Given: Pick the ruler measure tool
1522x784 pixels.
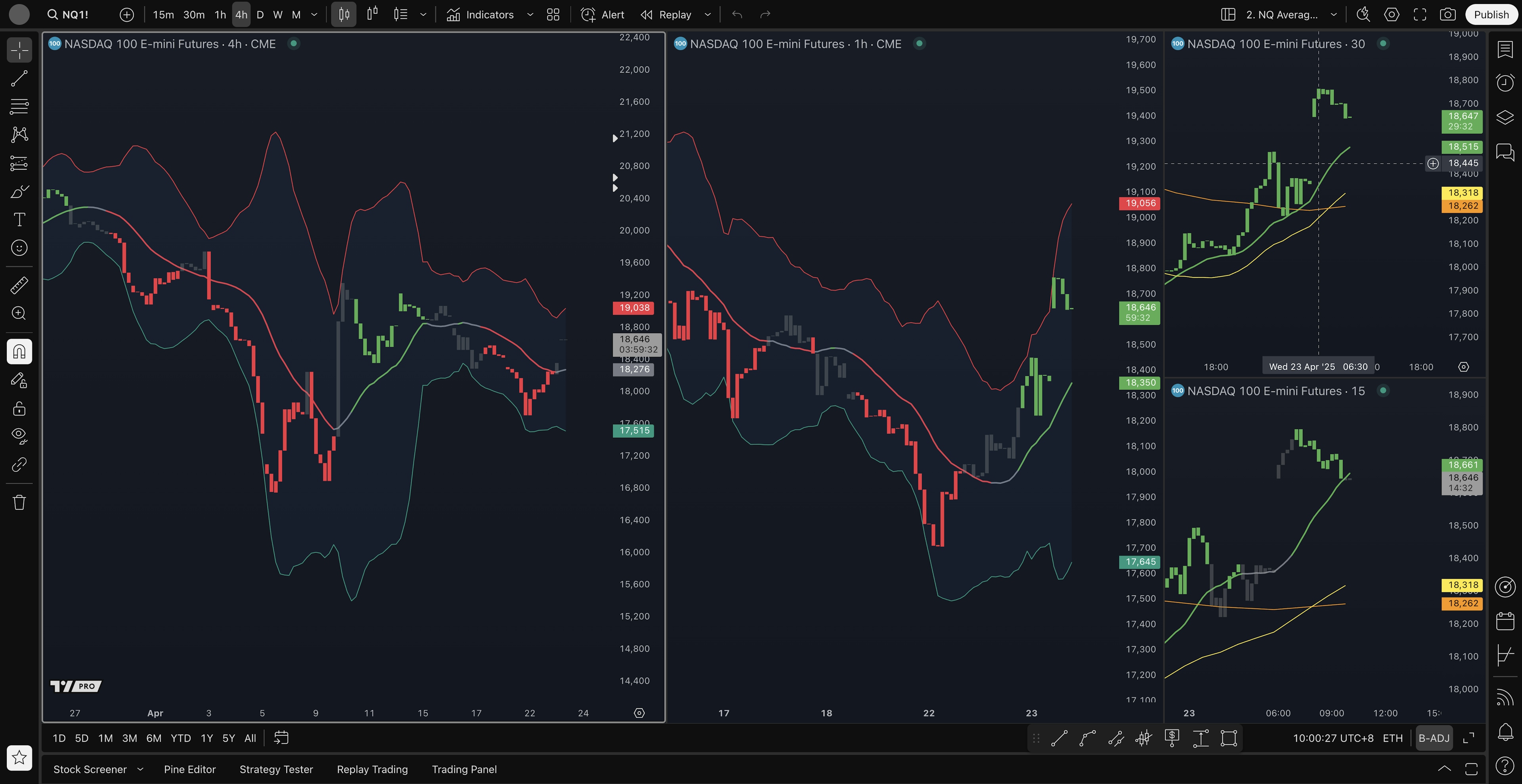Looking at the screenshot, I should pos(19,285).
